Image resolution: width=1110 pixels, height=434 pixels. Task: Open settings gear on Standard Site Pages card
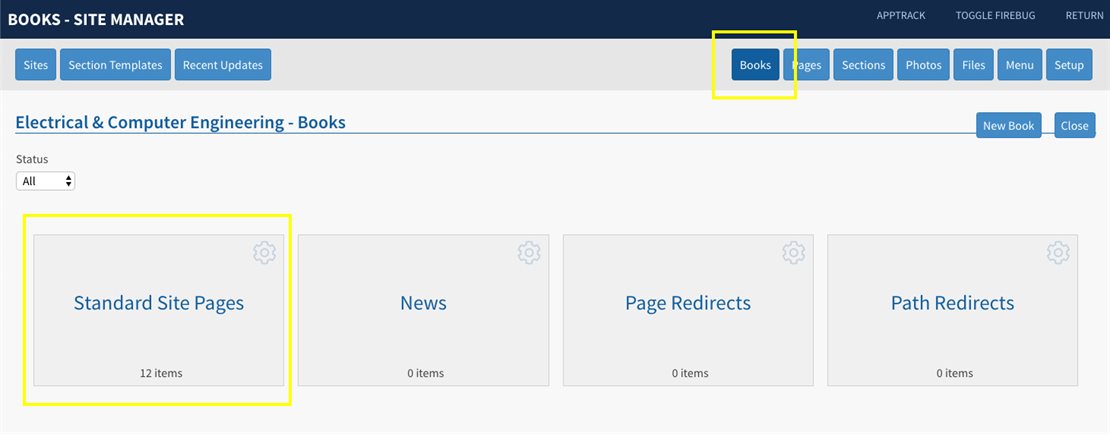point(265,253)
